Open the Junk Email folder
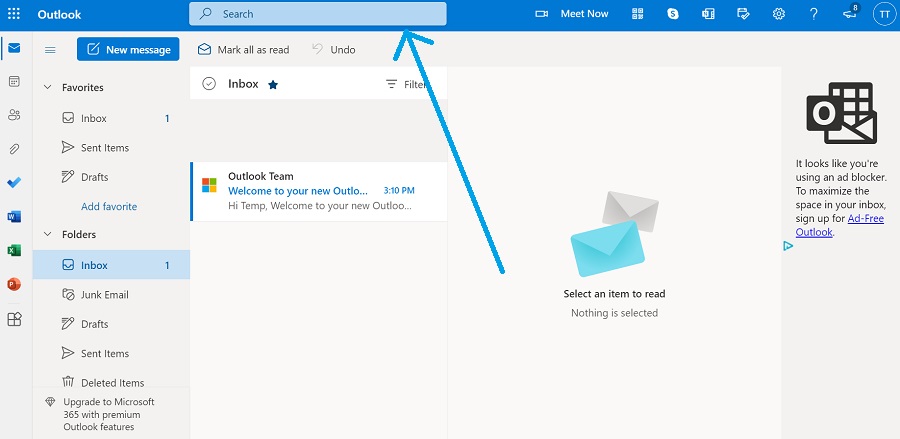This screenshot has width=900, height=439. pos(111,294)
